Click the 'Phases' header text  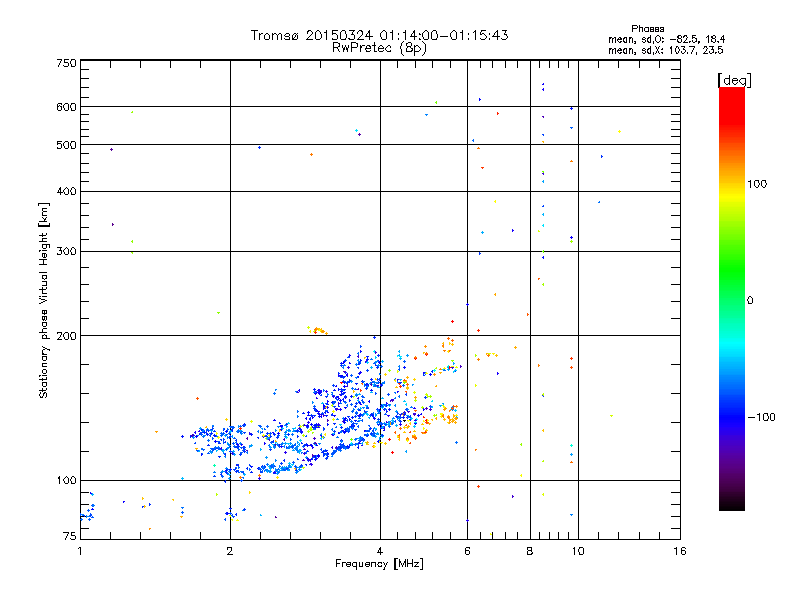click(x=647, y=29)
